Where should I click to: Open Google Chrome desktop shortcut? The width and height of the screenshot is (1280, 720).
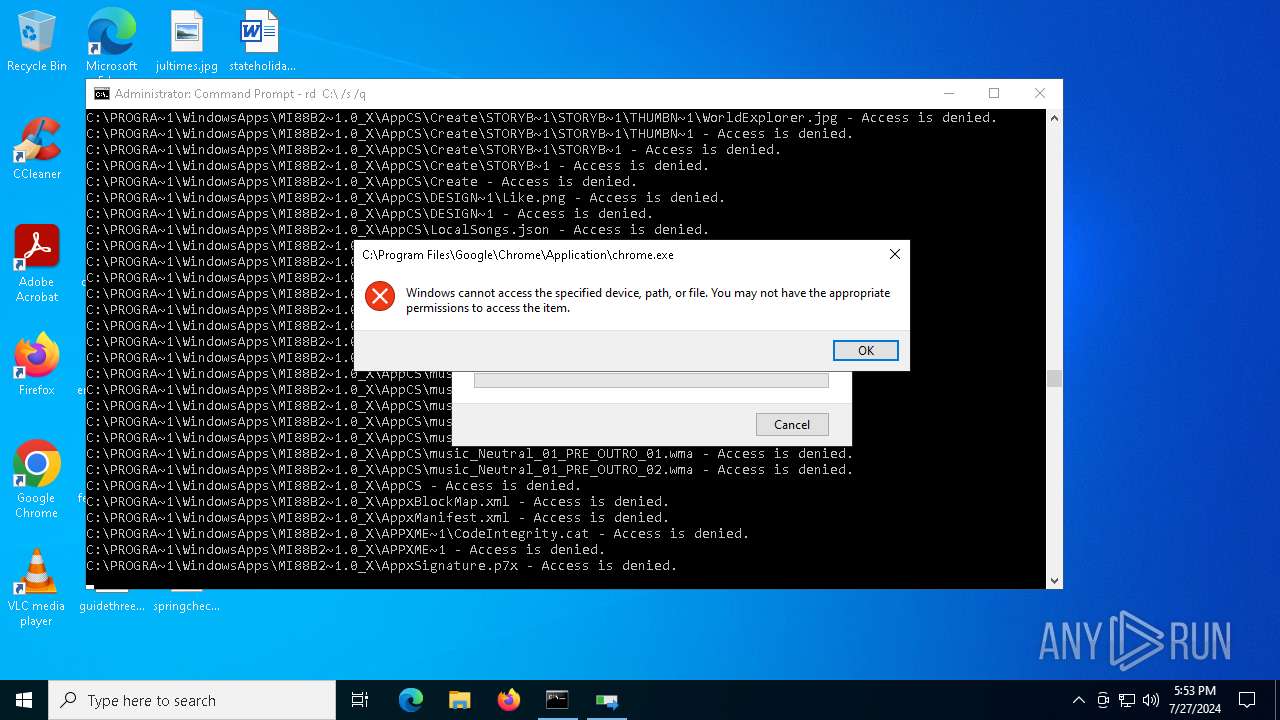click(x=37, y=480)
